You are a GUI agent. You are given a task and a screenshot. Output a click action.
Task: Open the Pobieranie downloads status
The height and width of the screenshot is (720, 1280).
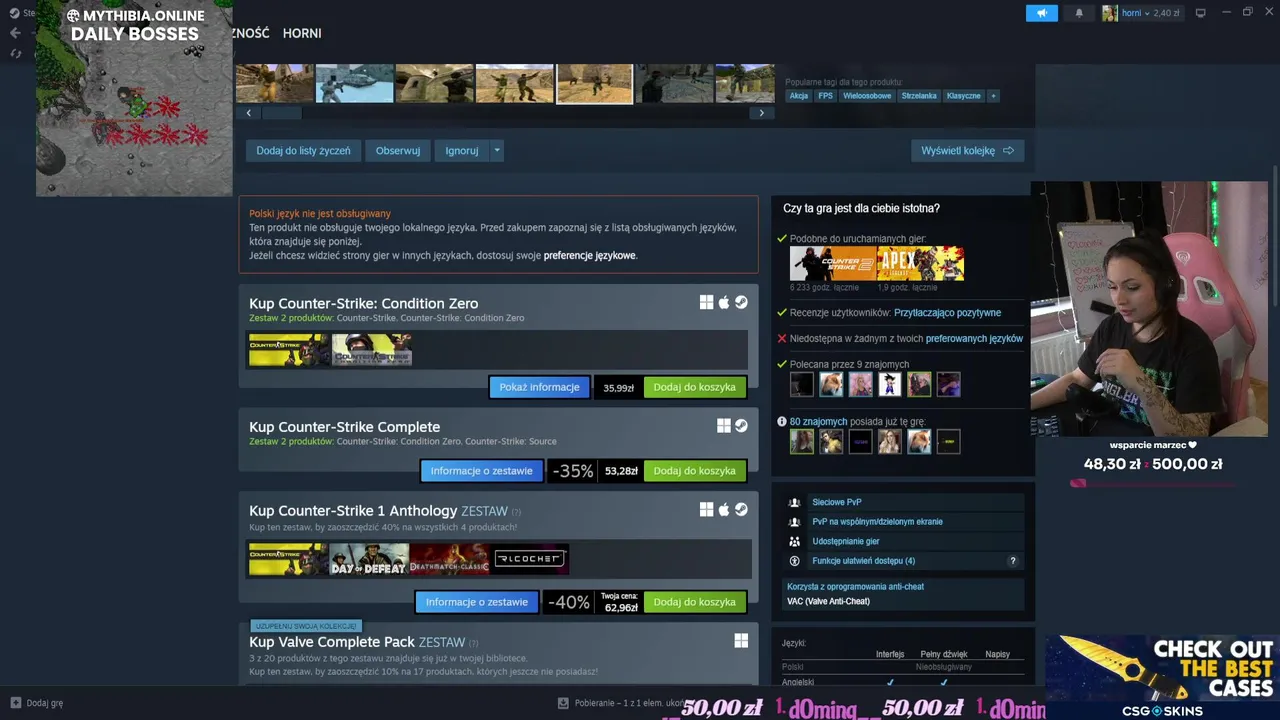pos(621,703)
